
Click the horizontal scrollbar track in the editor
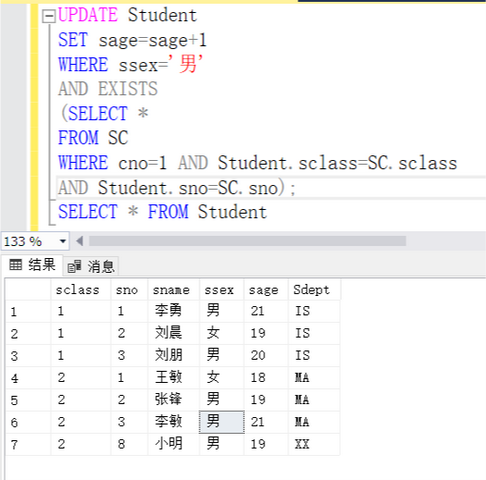pyautogui.click(x=247, y=241)
